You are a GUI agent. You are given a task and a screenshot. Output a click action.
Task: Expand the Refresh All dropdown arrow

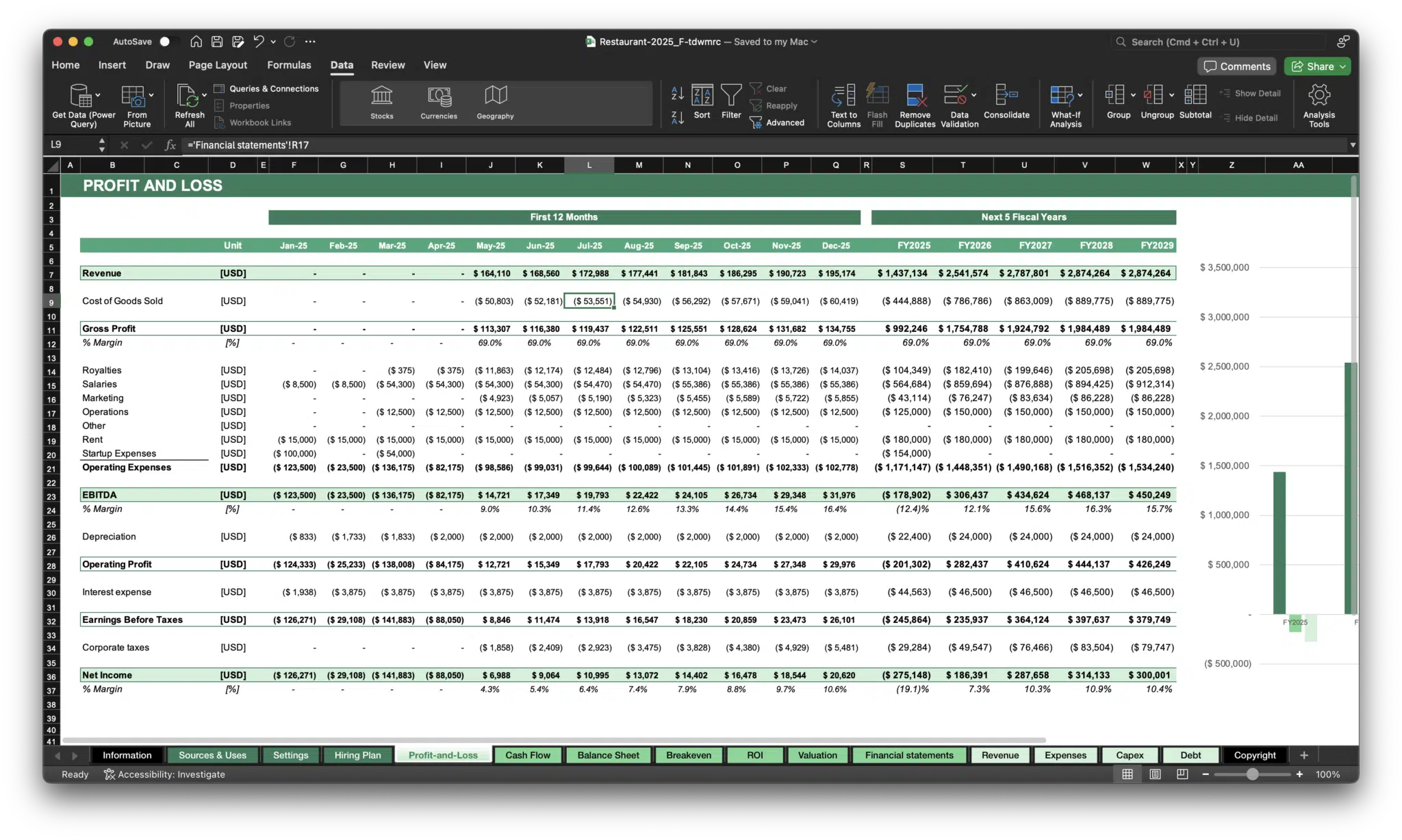[x=204, y=95]
